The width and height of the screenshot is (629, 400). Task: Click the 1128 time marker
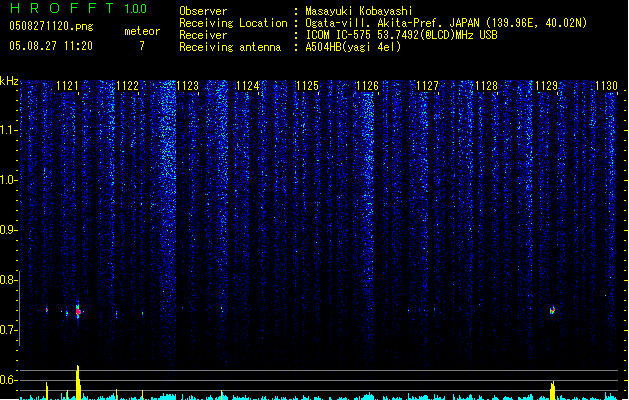pos(487,86)
